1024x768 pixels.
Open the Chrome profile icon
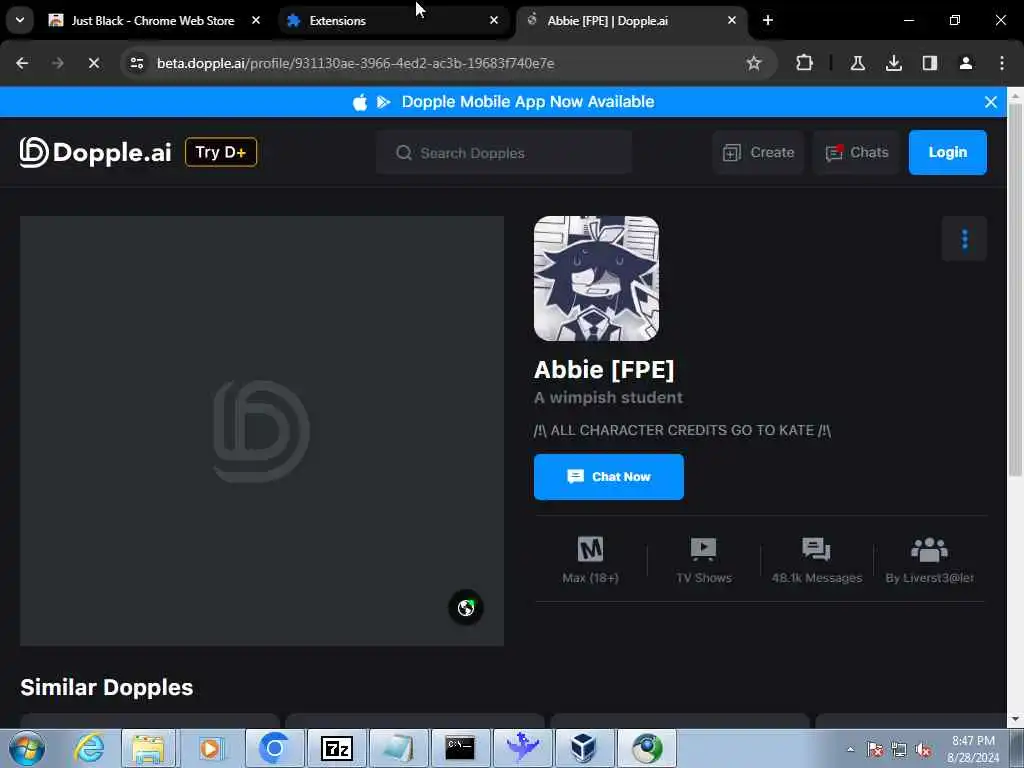coord(965,63)
